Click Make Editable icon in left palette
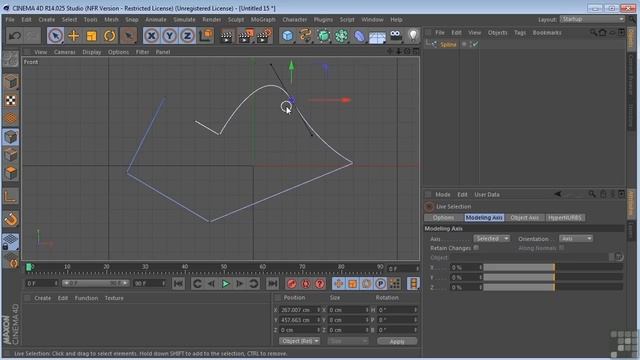 (x=11, y=60)
